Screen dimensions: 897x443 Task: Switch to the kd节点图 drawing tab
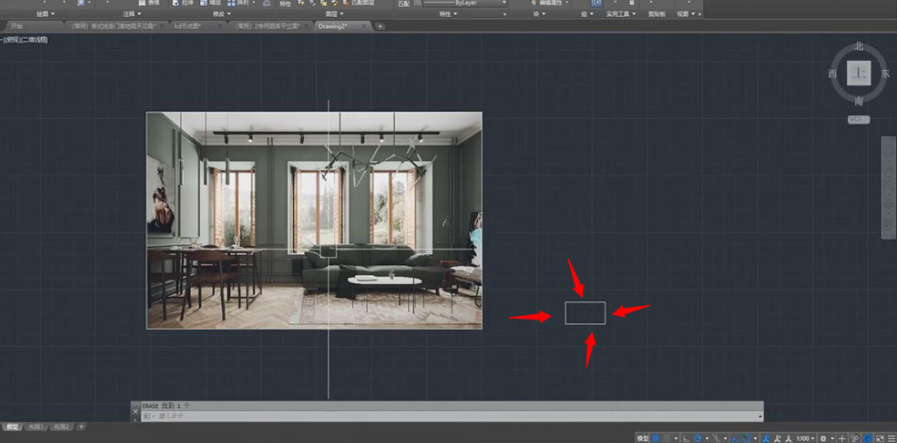[x=199, y=26]
